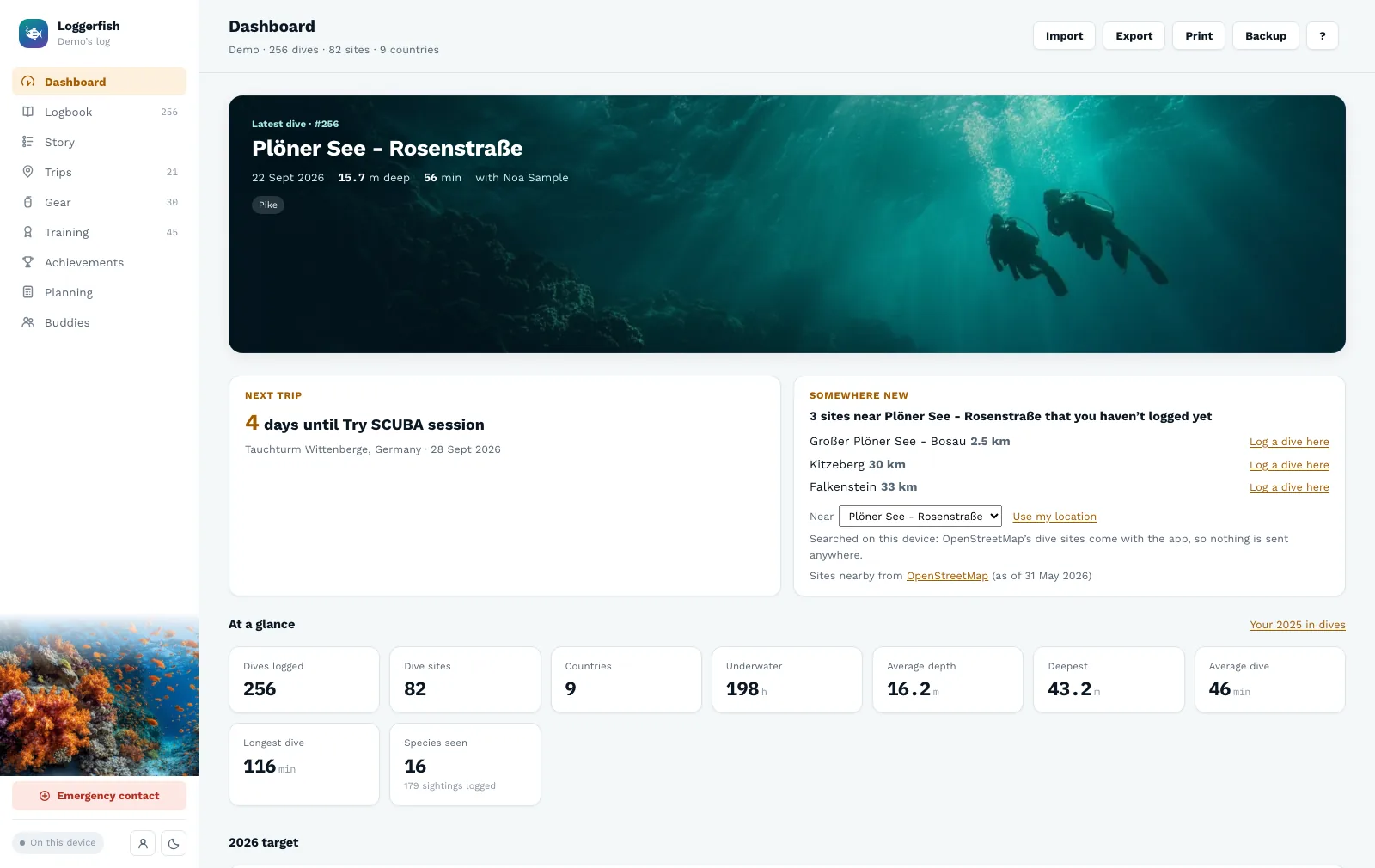This screenshot has width=1375, height=868.
Task: Click the Print button
Action: (x=1198, y=35)
